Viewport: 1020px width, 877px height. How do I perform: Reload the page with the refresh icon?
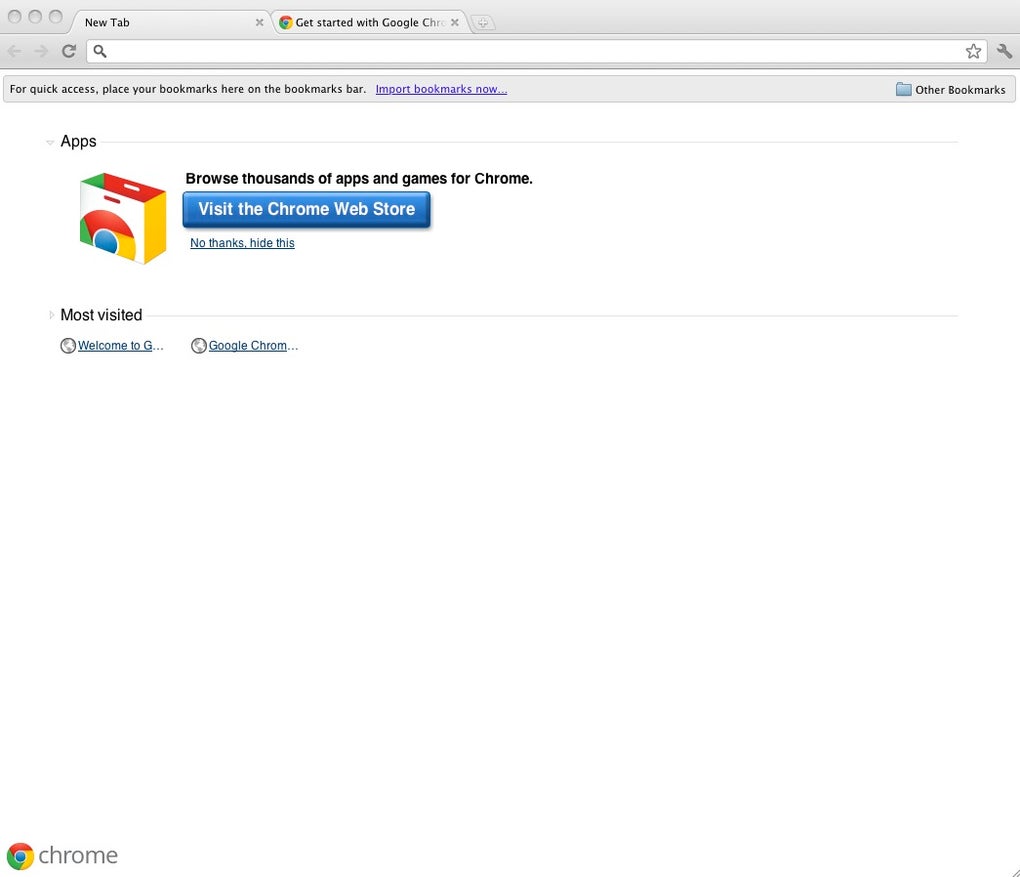(69, 51)
